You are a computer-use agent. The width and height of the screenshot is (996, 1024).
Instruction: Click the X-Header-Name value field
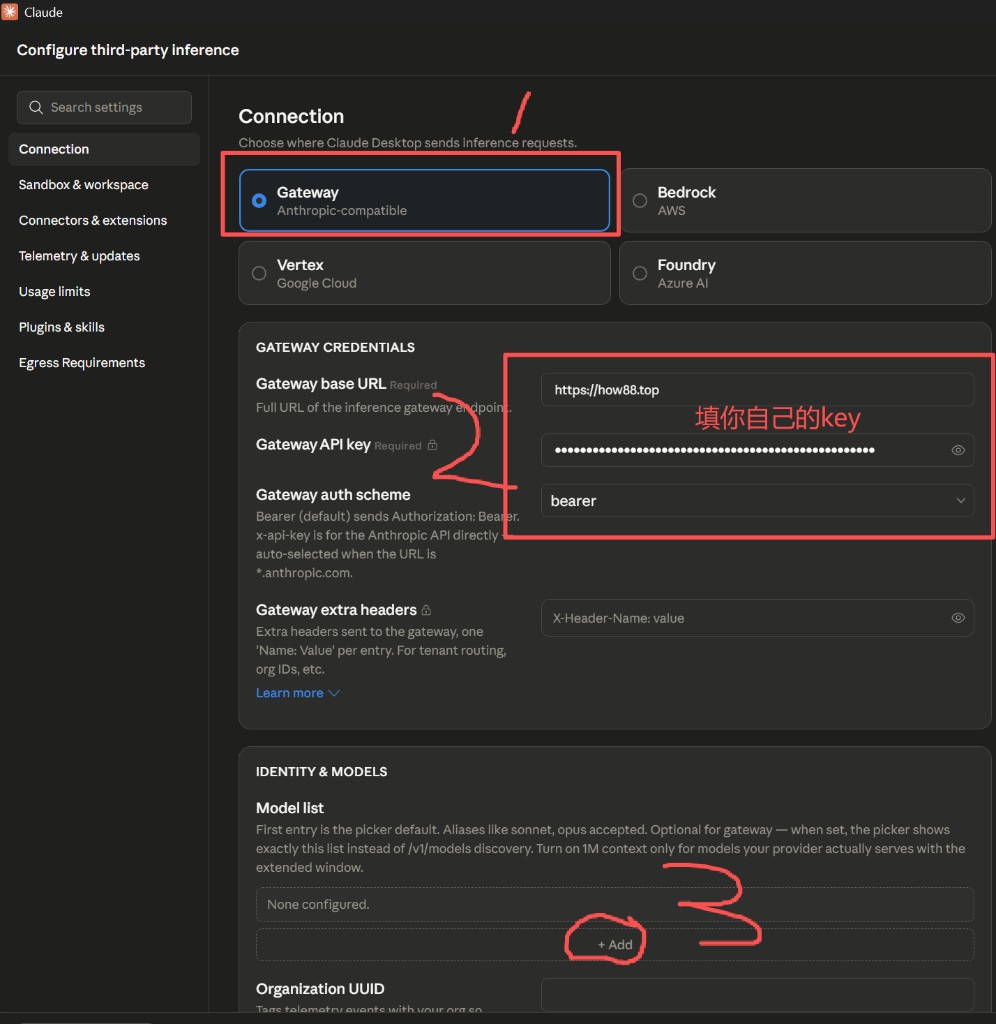tap(758, 618)
